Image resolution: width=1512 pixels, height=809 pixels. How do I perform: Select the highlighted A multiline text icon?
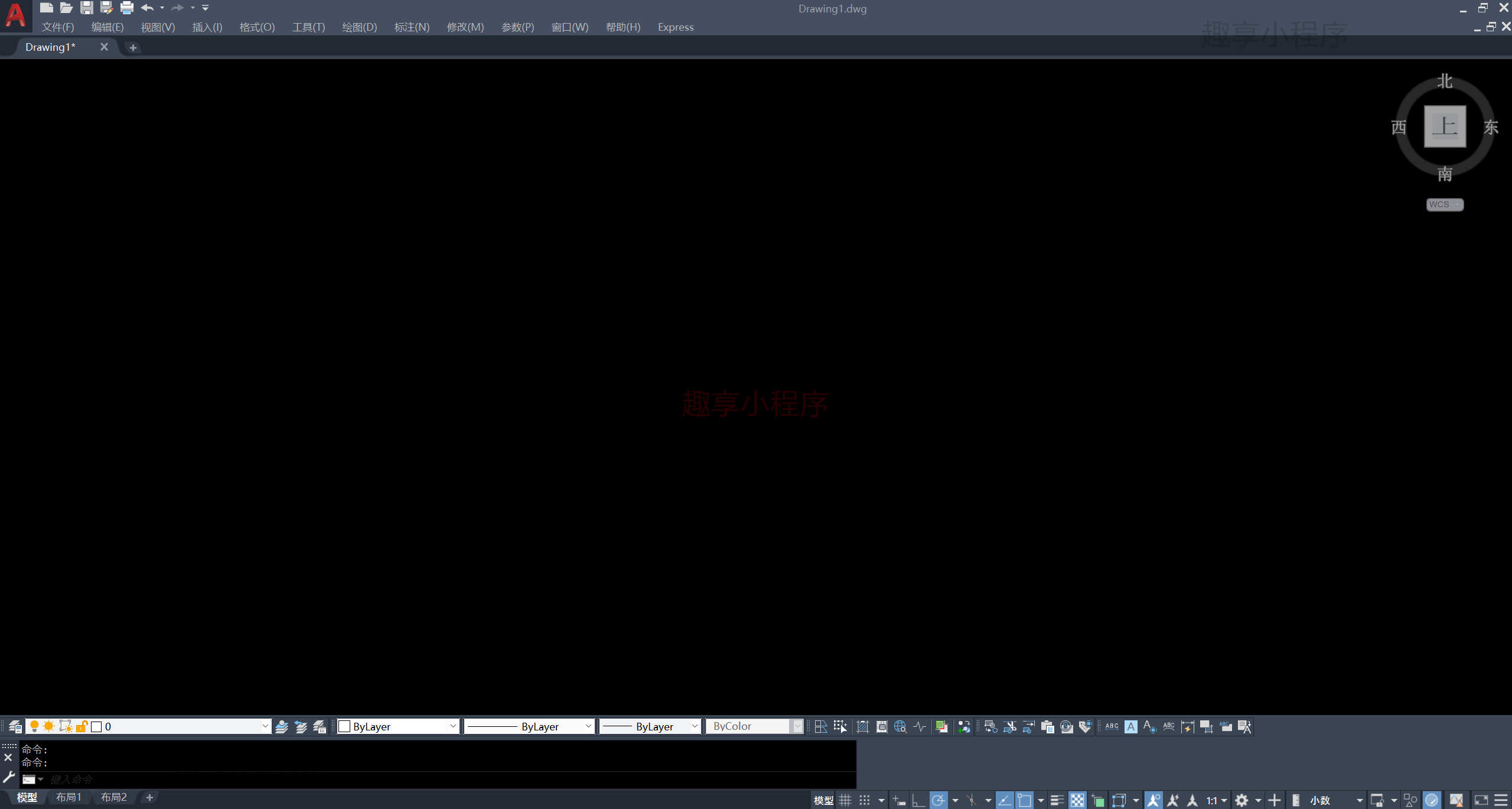(x=1130, y=726)
